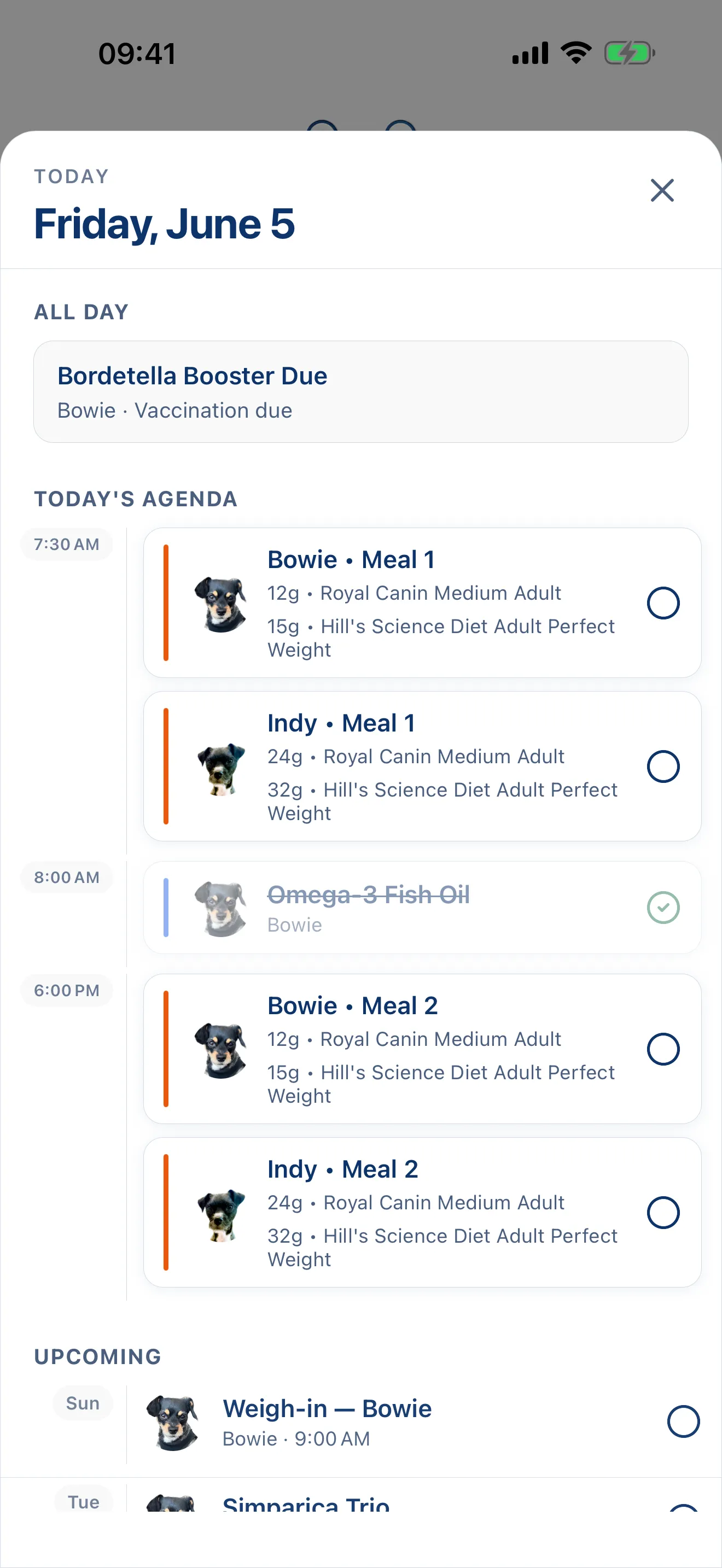The height and width of the screenshot is (1568, 722).
Task: Select the 7:30 AM time label
Action: (67, 544)
